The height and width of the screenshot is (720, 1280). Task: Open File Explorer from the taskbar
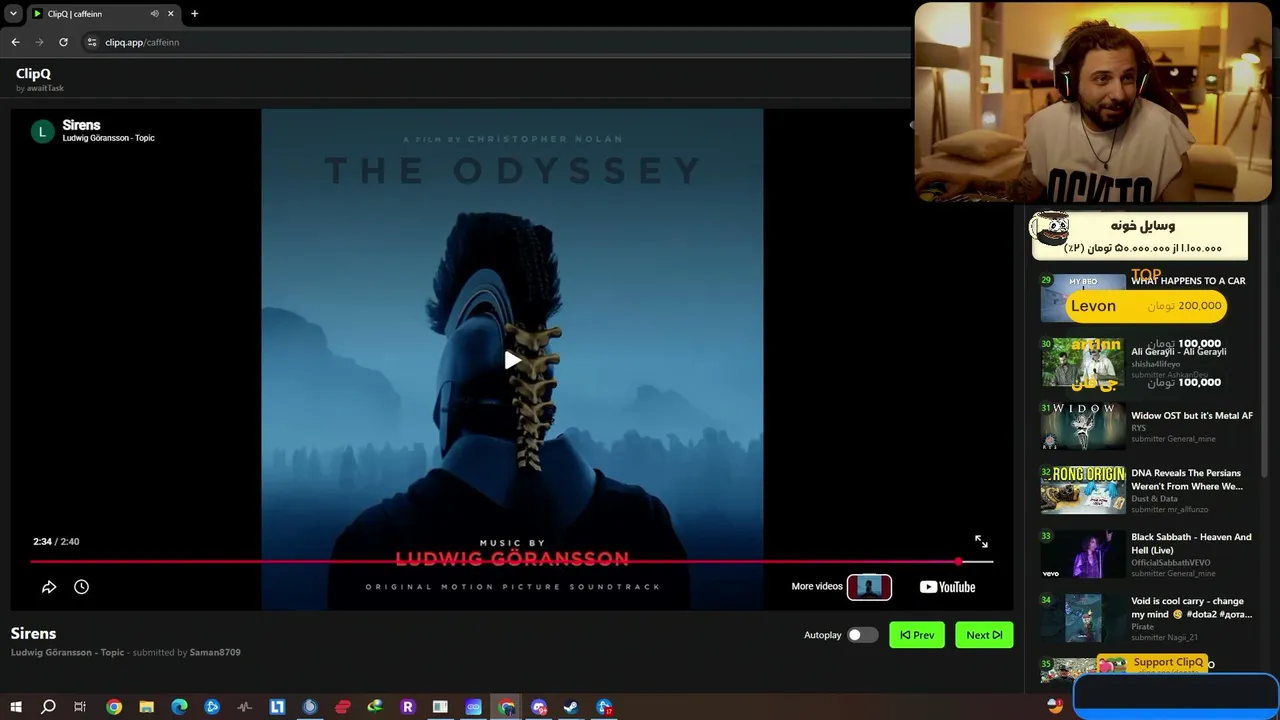147,707
